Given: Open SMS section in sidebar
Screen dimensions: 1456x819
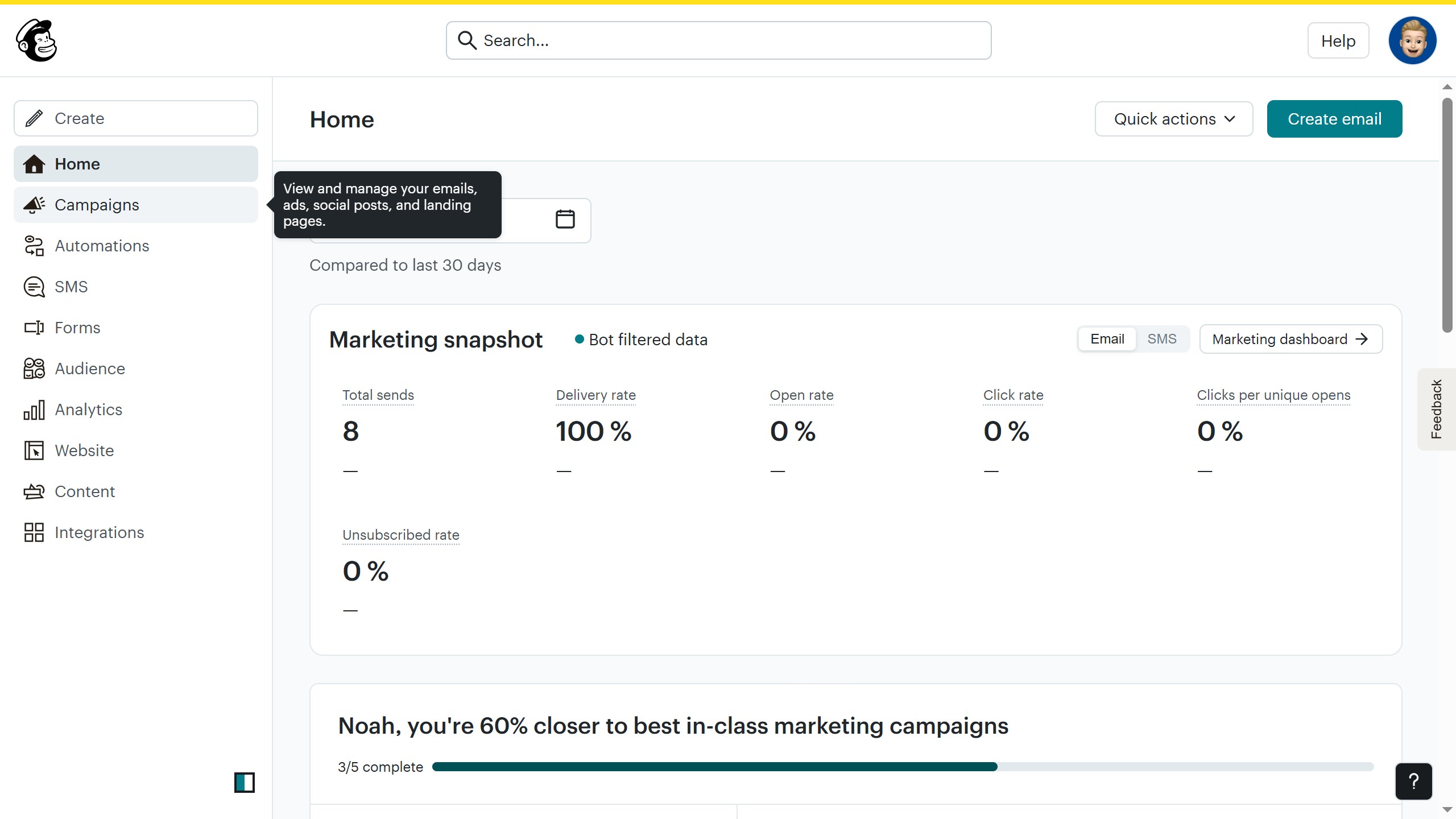Looking at the screenshot, I should click(136, 287).
